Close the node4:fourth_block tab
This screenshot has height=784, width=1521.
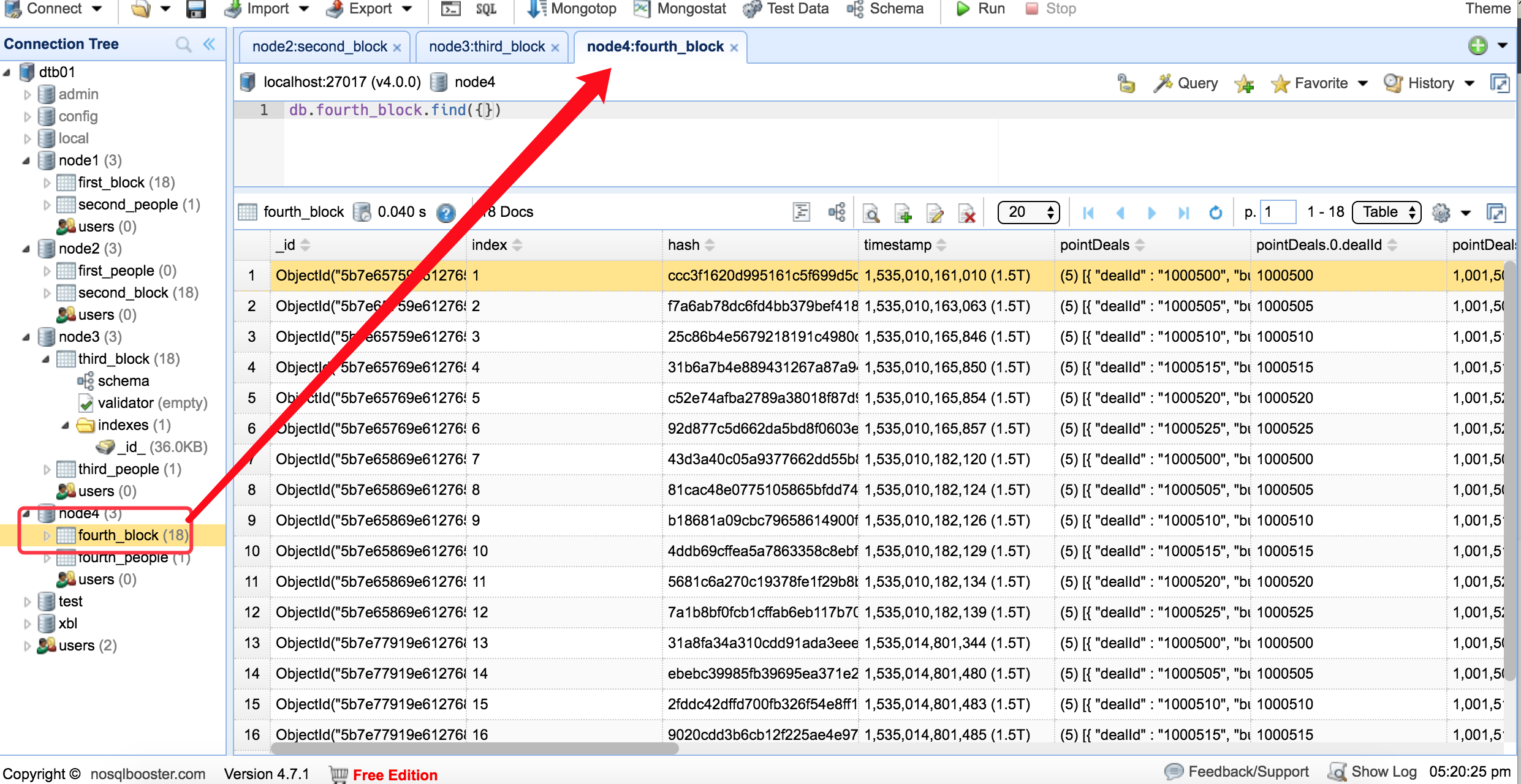click(x=734, y=48)
